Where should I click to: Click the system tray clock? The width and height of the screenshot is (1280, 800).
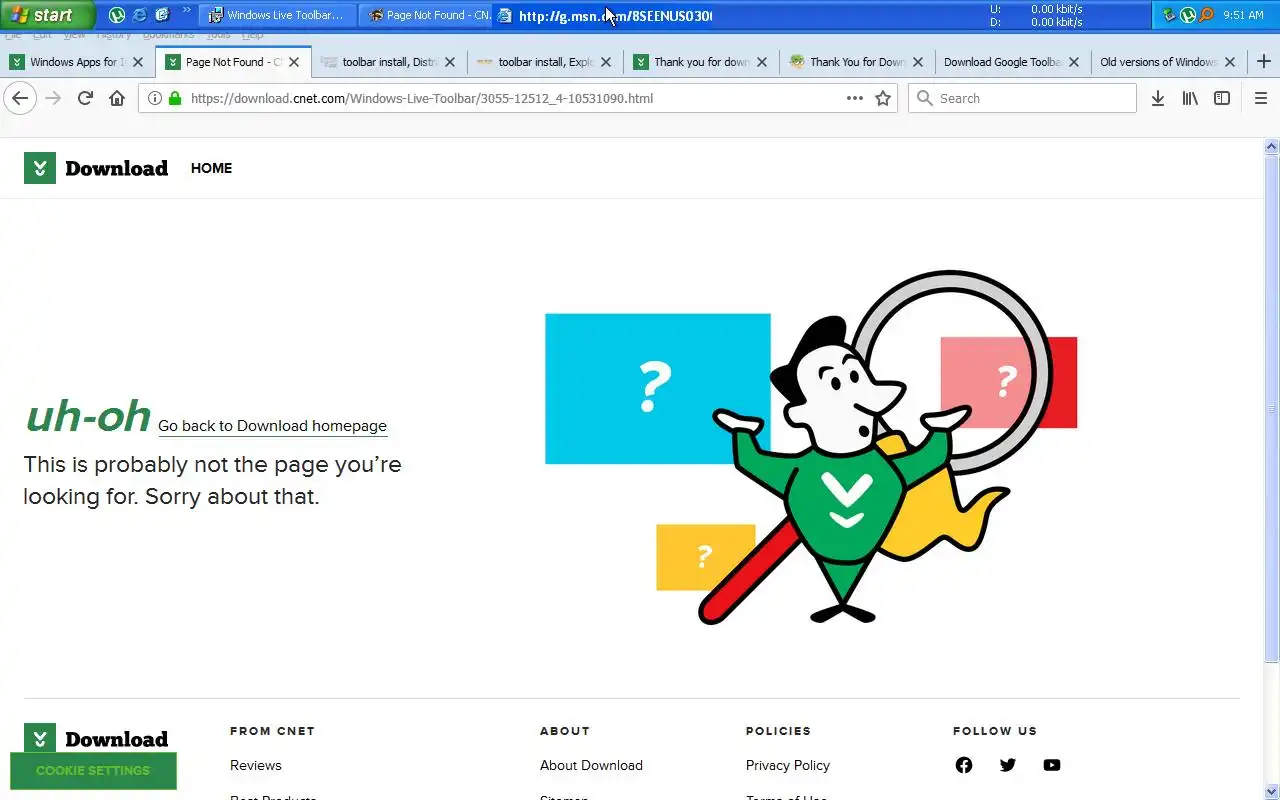pos(1243,15)
